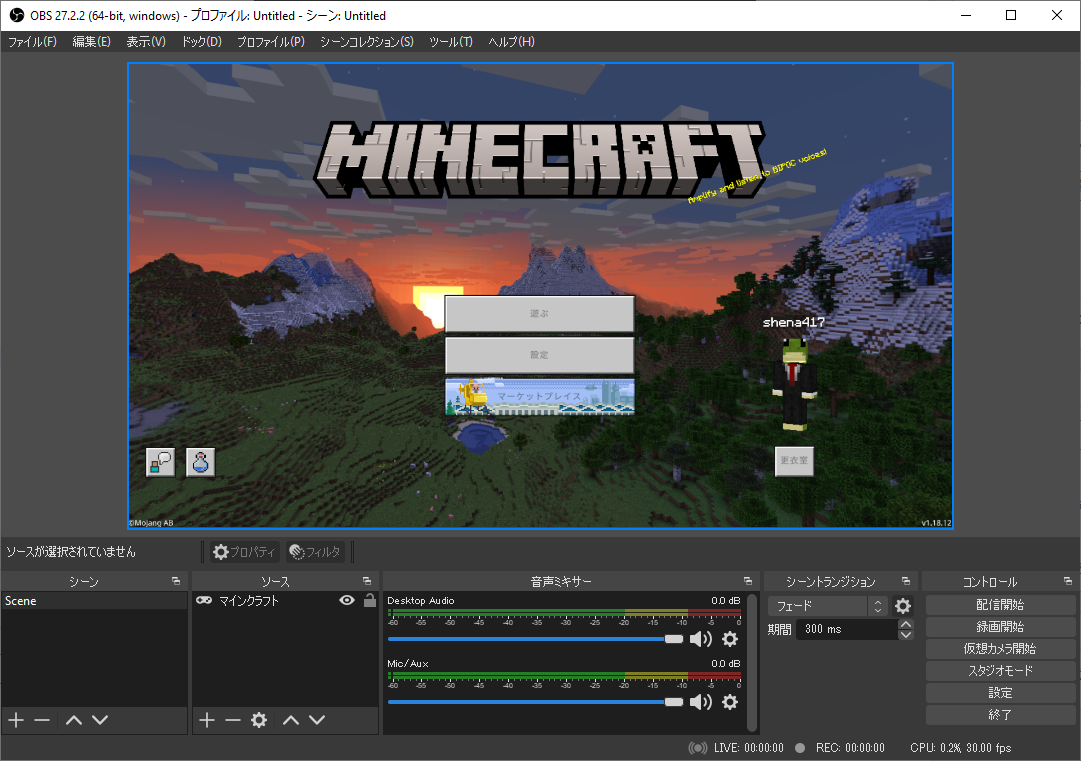Toggle lock on マインクラフト source
This screenshot has width=1081, height=761.
[369, 601]
